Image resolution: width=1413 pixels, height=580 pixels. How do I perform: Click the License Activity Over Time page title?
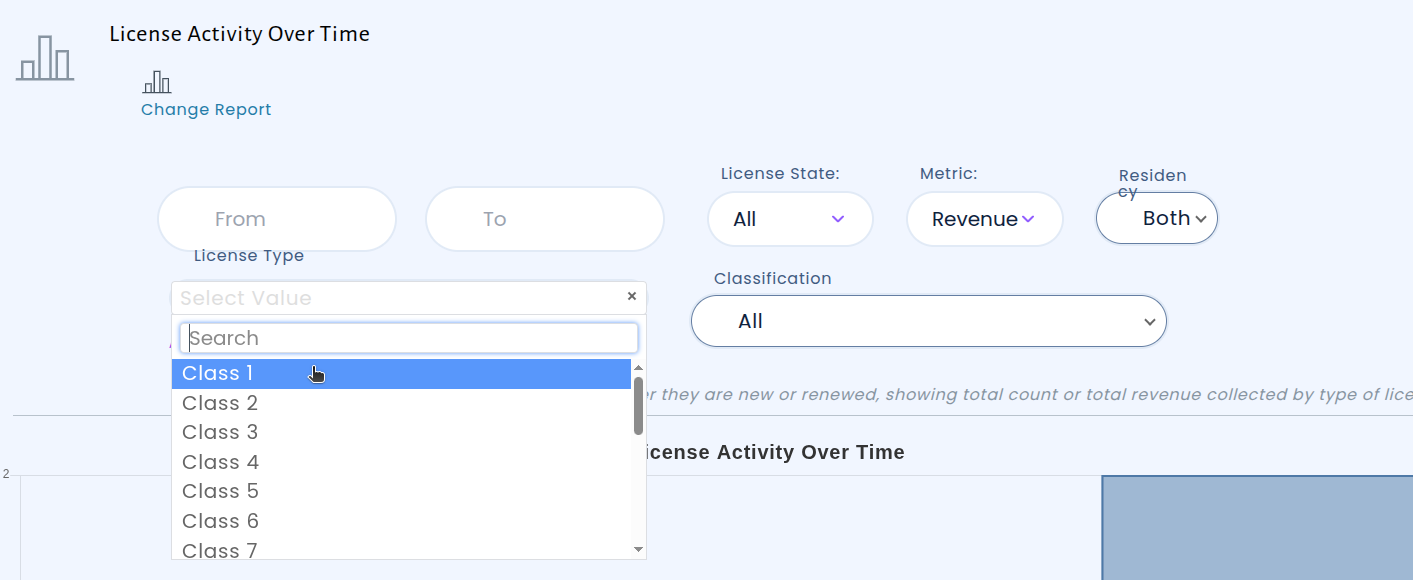coord(239,34)
